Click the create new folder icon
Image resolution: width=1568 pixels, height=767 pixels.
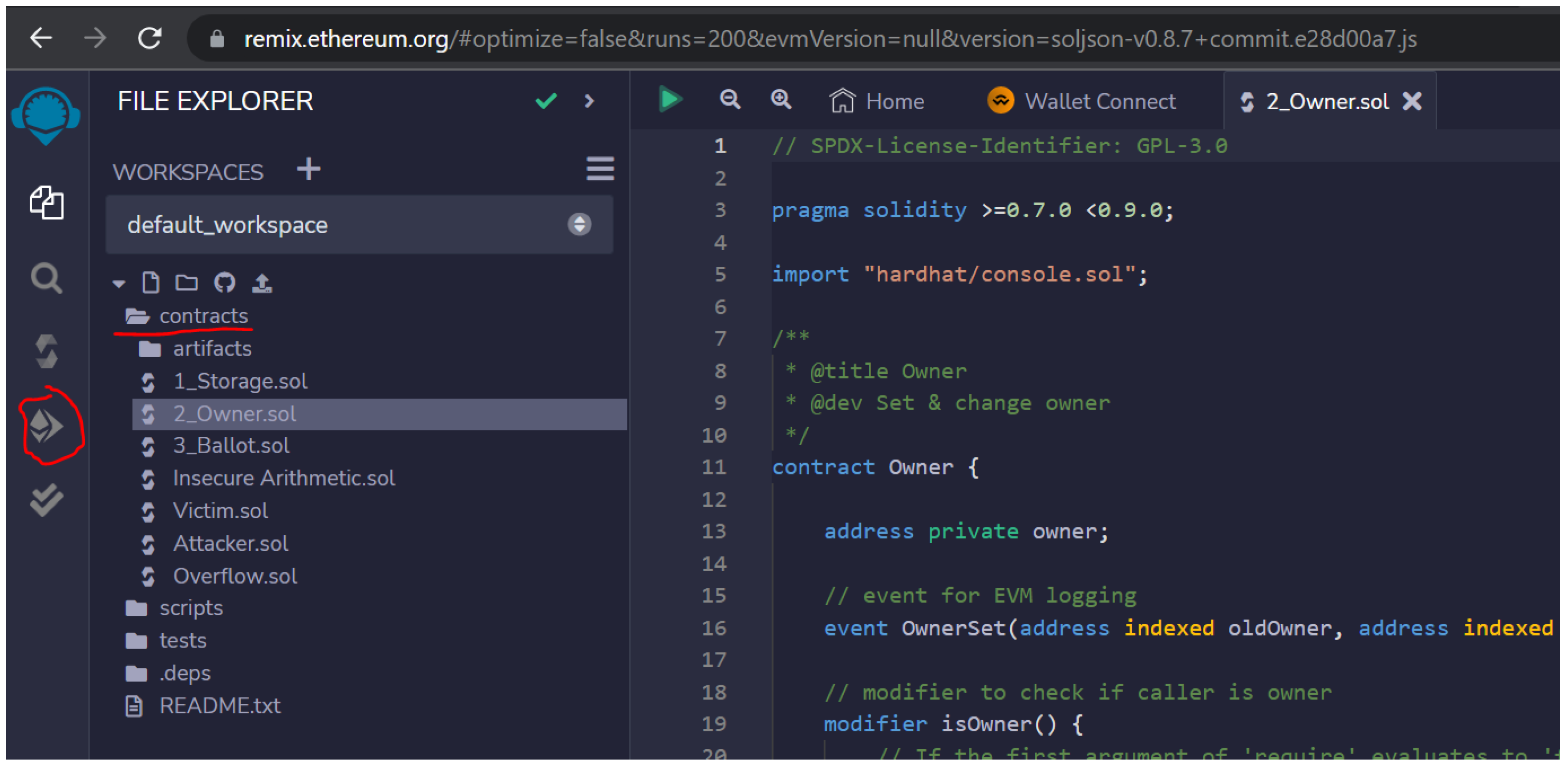pyautogui.click(x=187, y=283)
